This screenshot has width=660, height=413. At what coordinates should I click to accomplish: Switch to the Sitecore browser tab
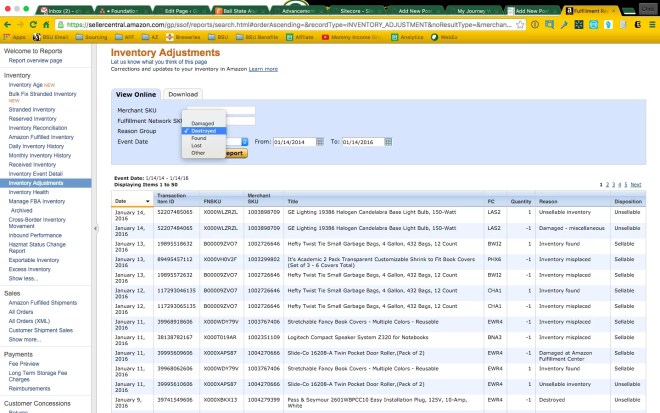tap(356, 11)
